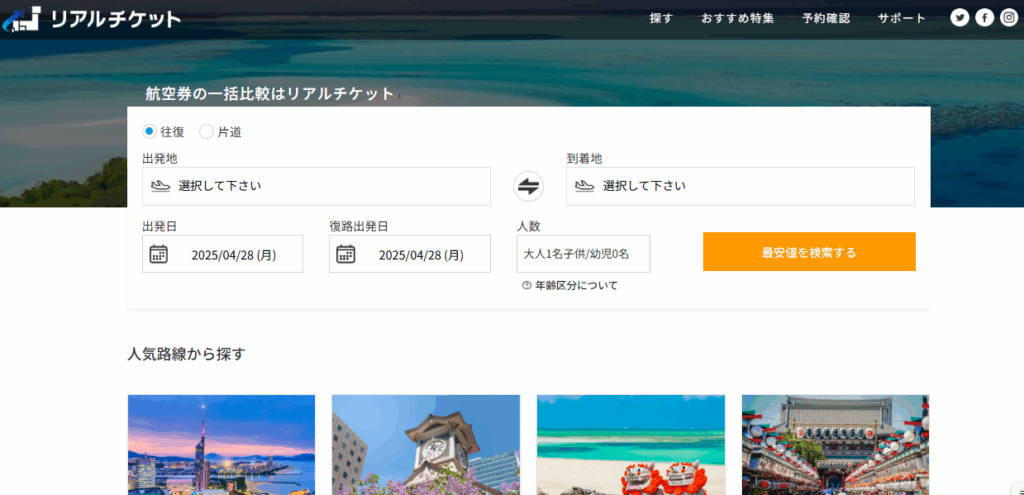Click the plane icon in 出発地 field
1024x495 pixels.
(160, 186)
